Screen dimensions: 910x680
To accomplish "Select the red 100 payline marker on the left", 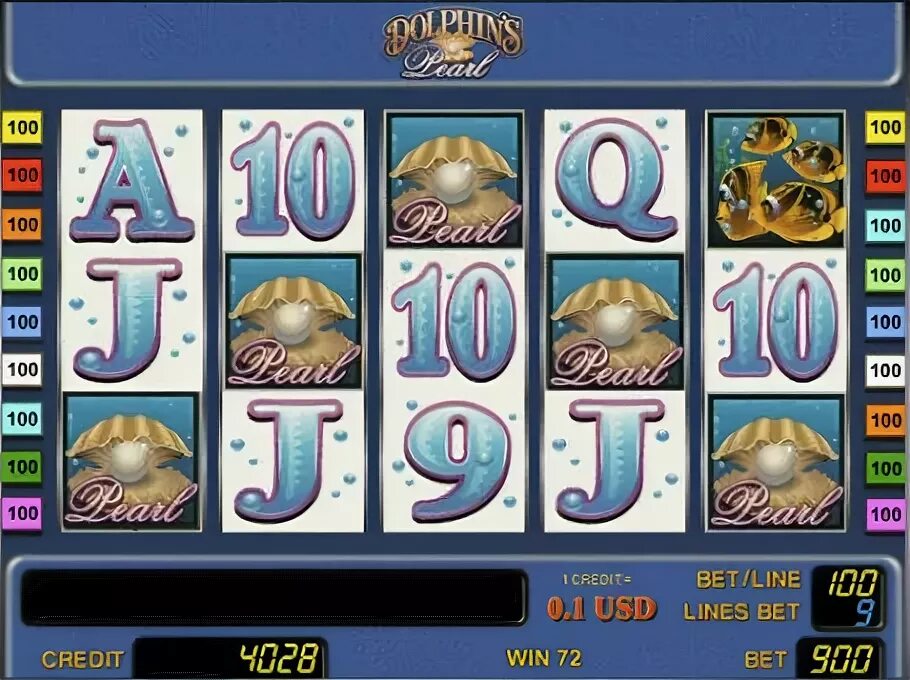I will [22, 175].
